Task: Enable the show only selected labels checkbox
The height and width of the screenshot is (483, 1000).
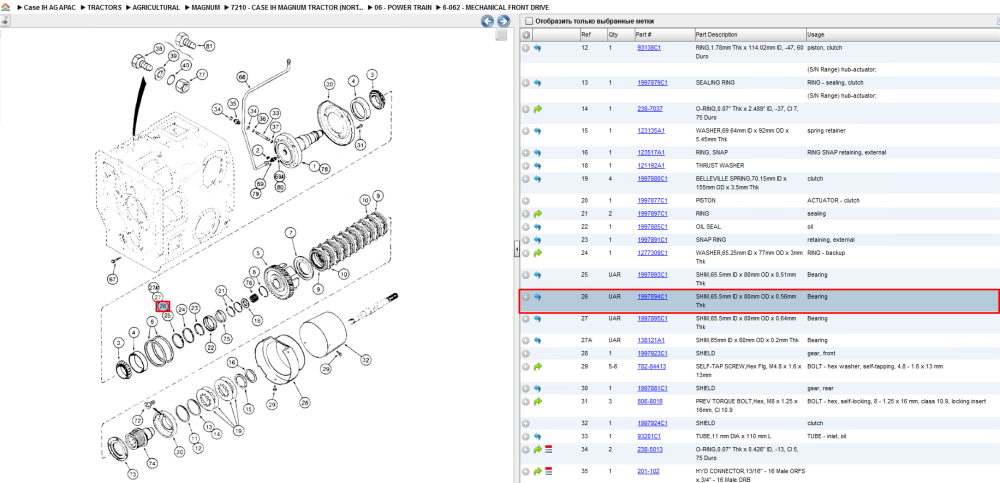Action: (528, 21)
